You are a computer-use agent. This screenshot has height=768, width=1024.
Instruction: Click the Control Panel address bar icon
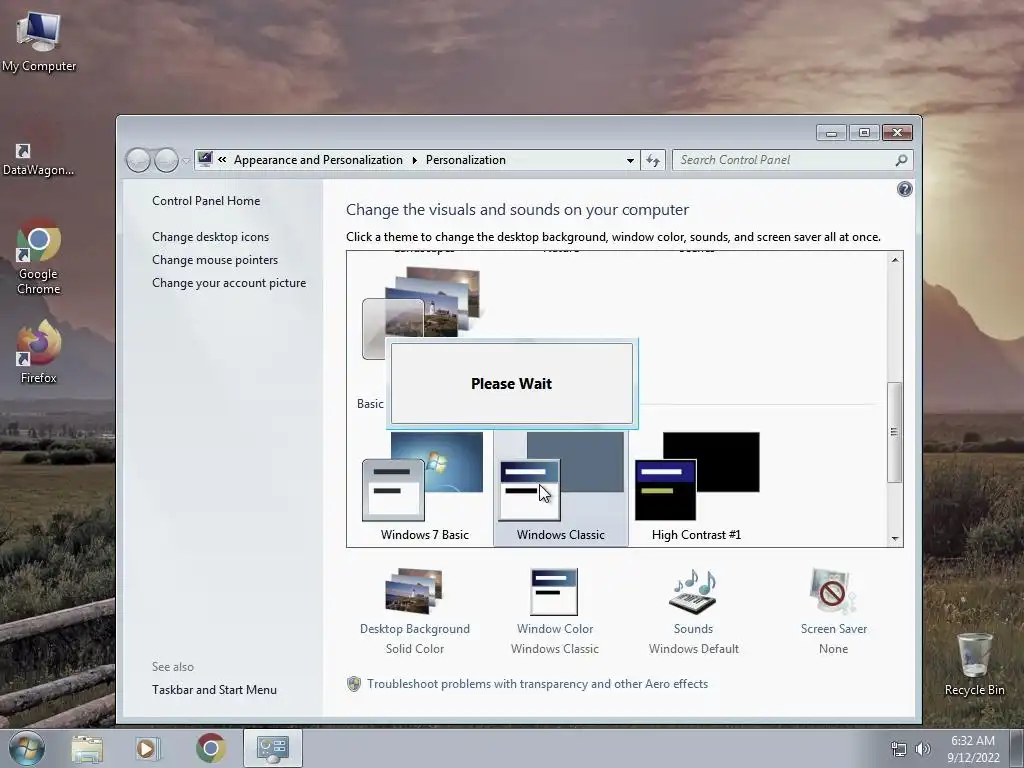pos(205,159)
